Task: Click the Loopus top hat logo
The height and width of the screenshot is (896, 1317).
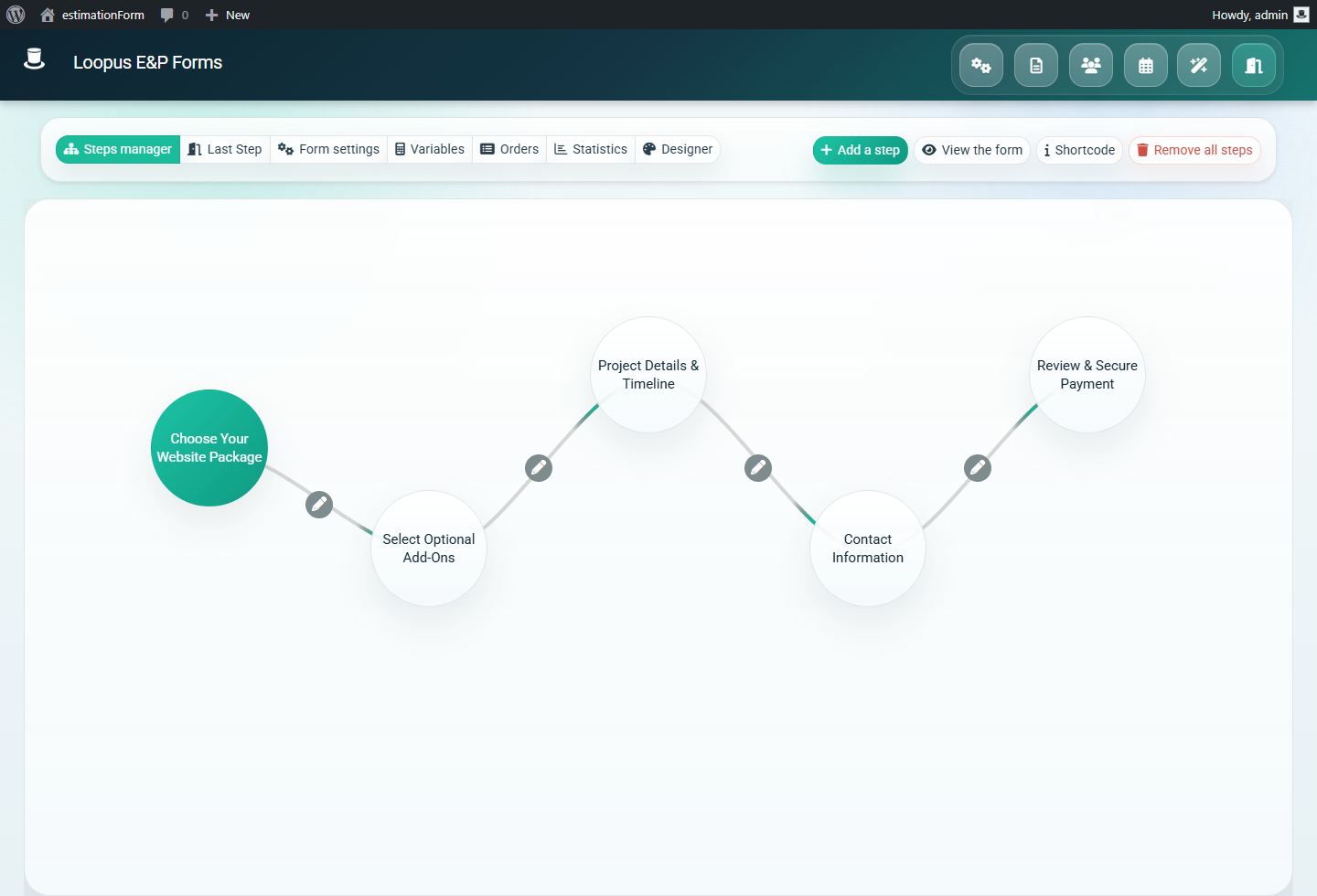Action: click(x=34, y=59)
